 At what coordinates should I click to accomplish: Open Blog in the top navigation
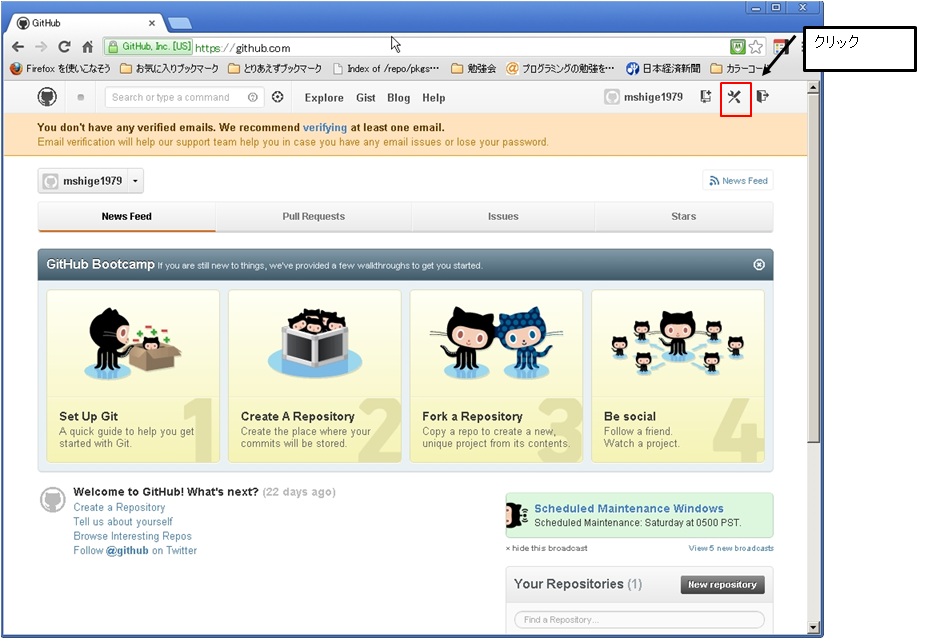[399, 98]
